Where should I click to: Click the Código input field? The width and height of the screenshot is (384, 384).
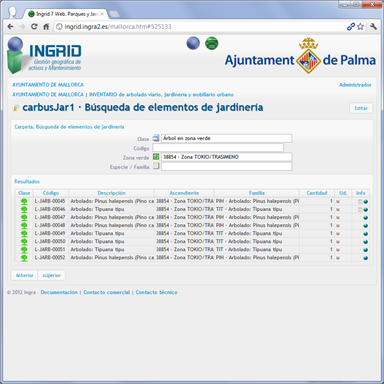click(218, 148)
